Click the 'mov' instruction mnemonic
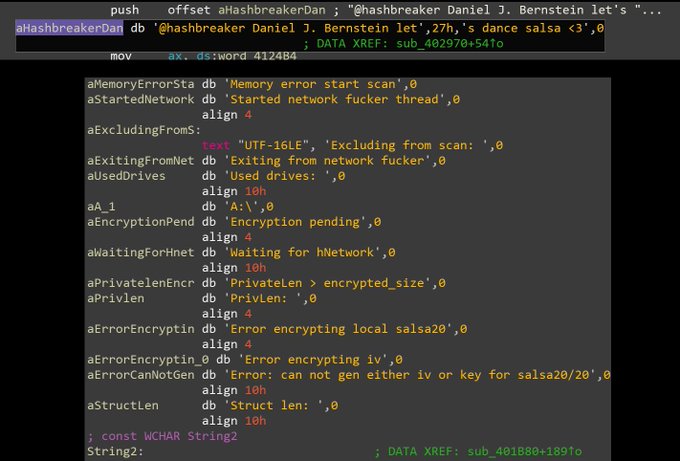The image size is (680, 461). [121, 56]
